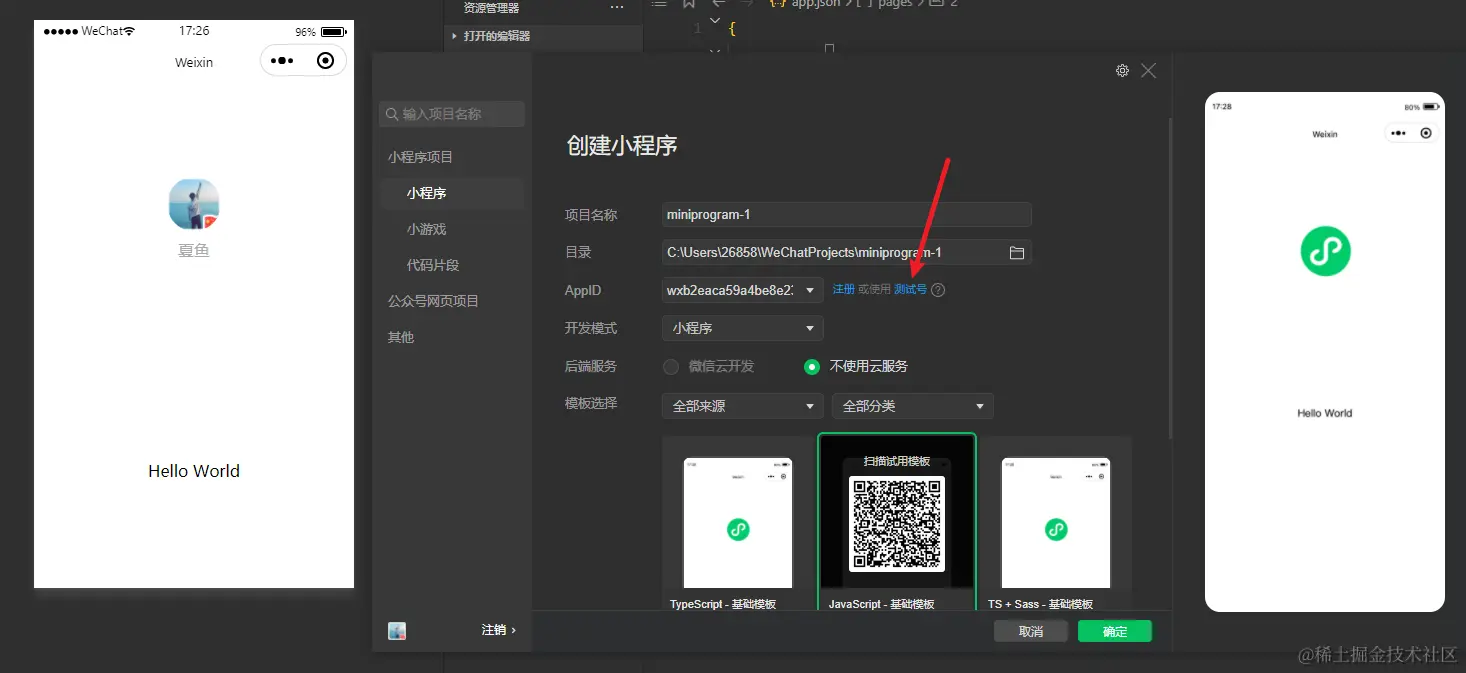Click the 确定 confirm button

1115,631
